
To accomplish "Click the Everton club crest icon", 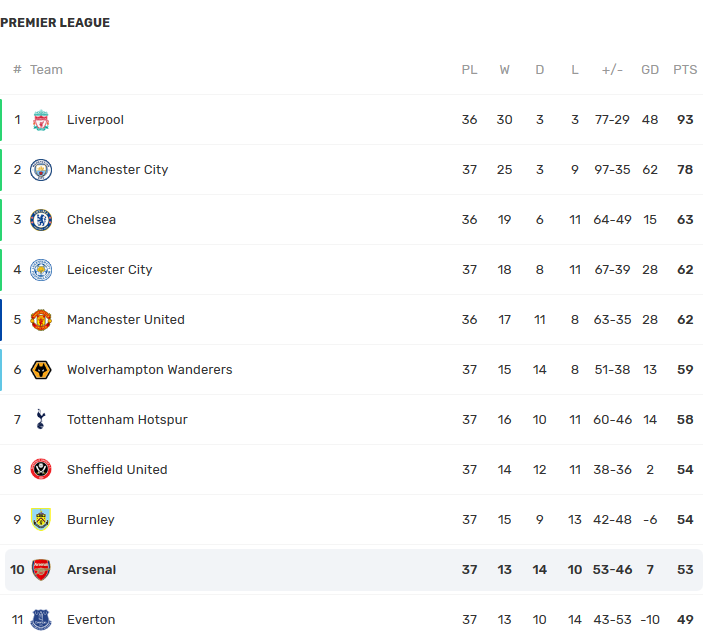I will click(41, 620).
